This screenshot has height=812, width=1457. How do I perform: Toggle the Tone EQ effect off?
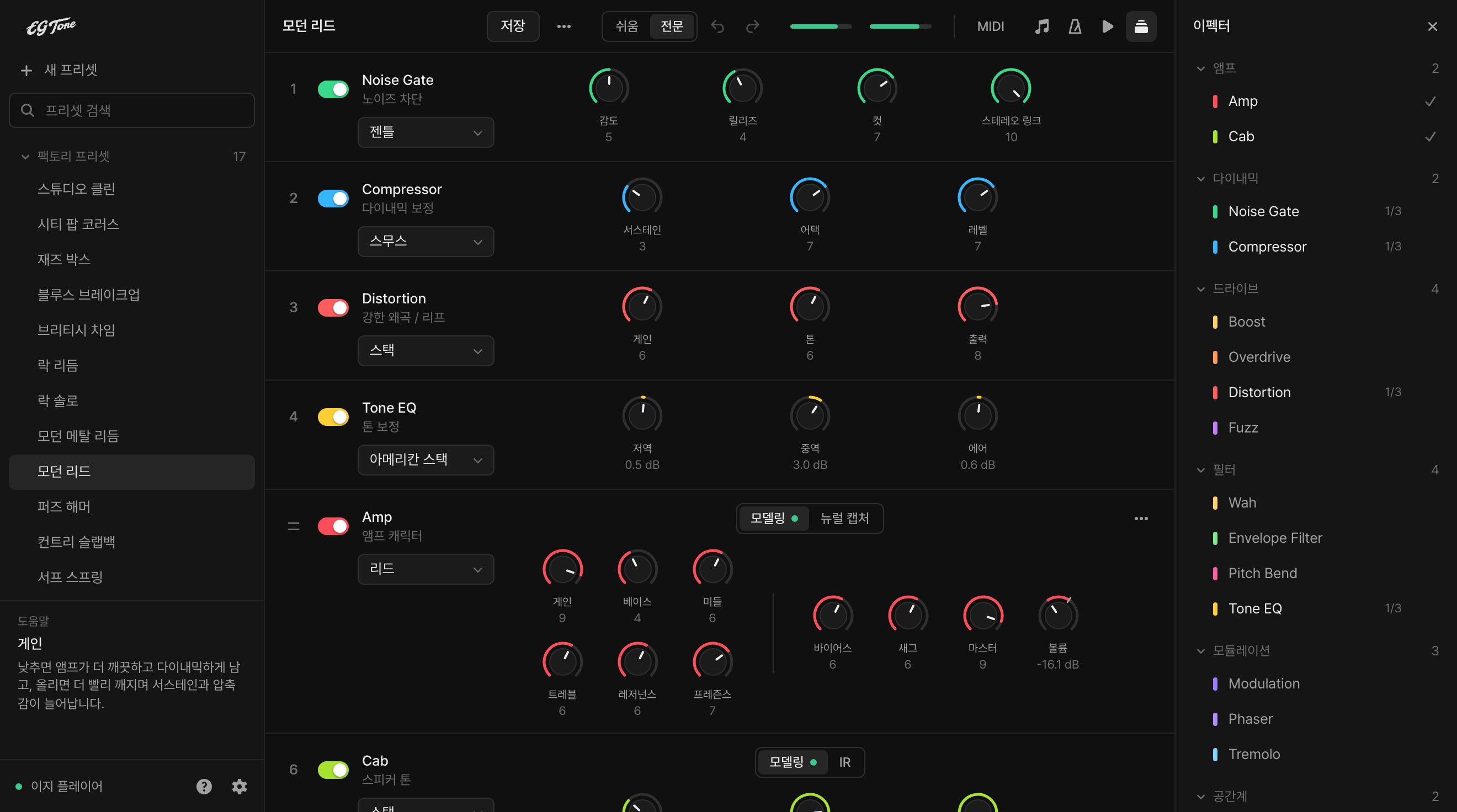tap(333, 416)
